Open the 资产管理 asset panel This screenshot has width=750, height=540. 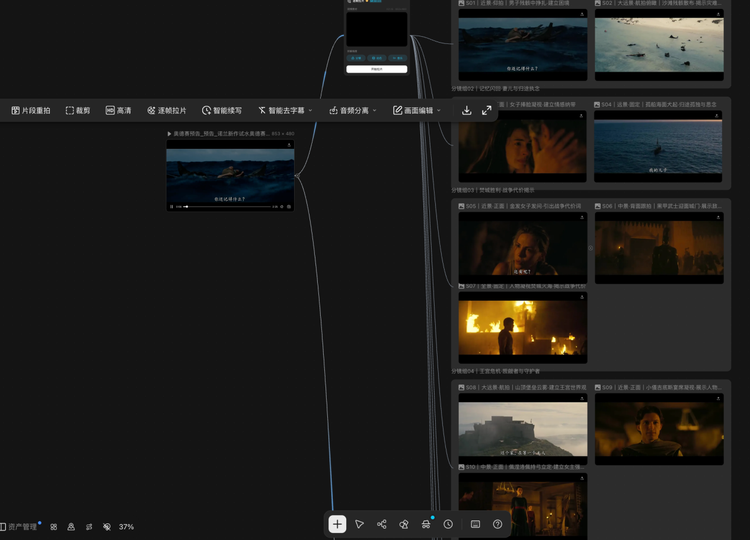19,527
